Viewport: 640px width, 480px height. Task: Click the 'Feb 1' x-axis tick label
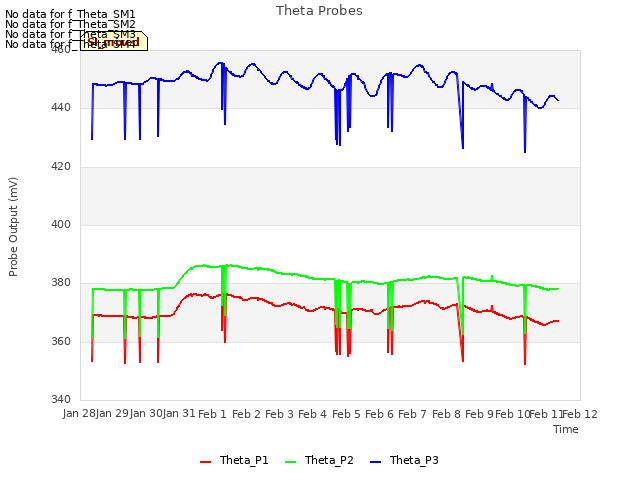[x=212, y=414]
